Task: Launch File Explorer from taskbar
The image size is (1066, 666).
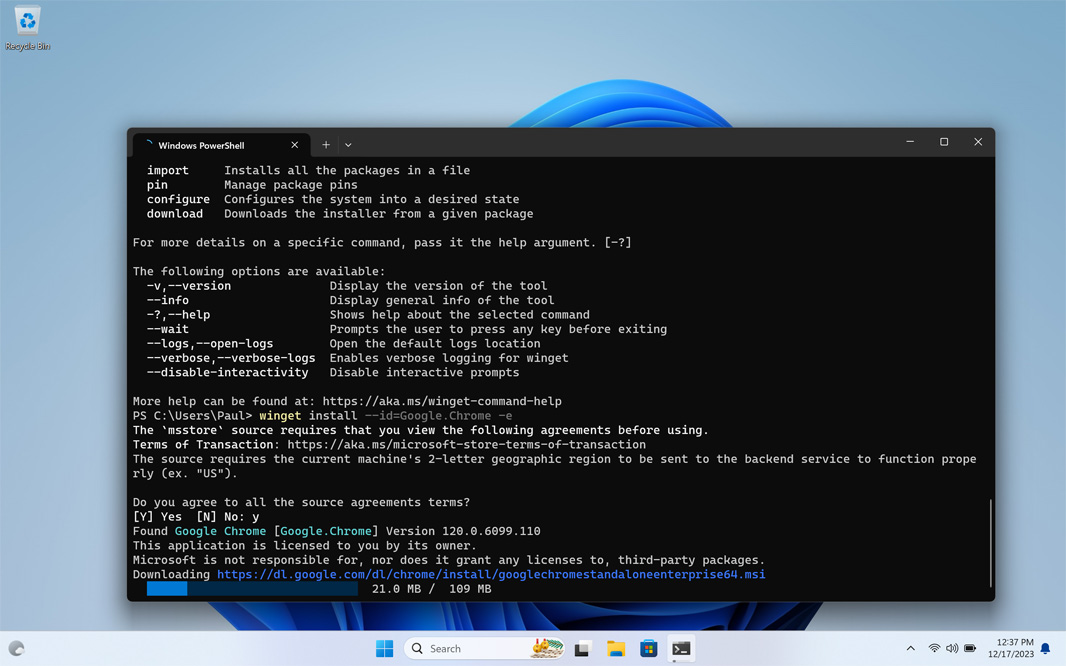Action: tap(616, 649)
